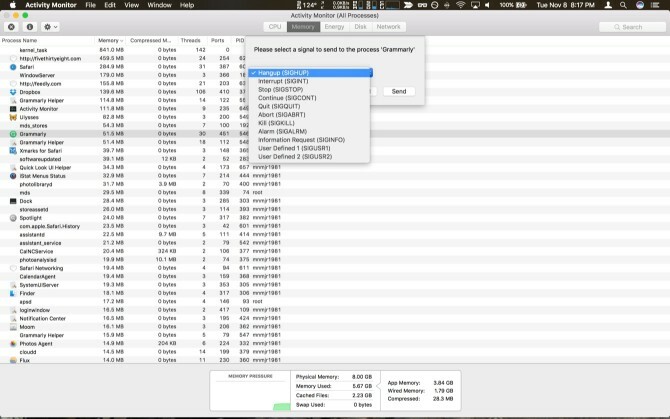Open the Window menu
The image size is (670, 419).
point(159,5)
